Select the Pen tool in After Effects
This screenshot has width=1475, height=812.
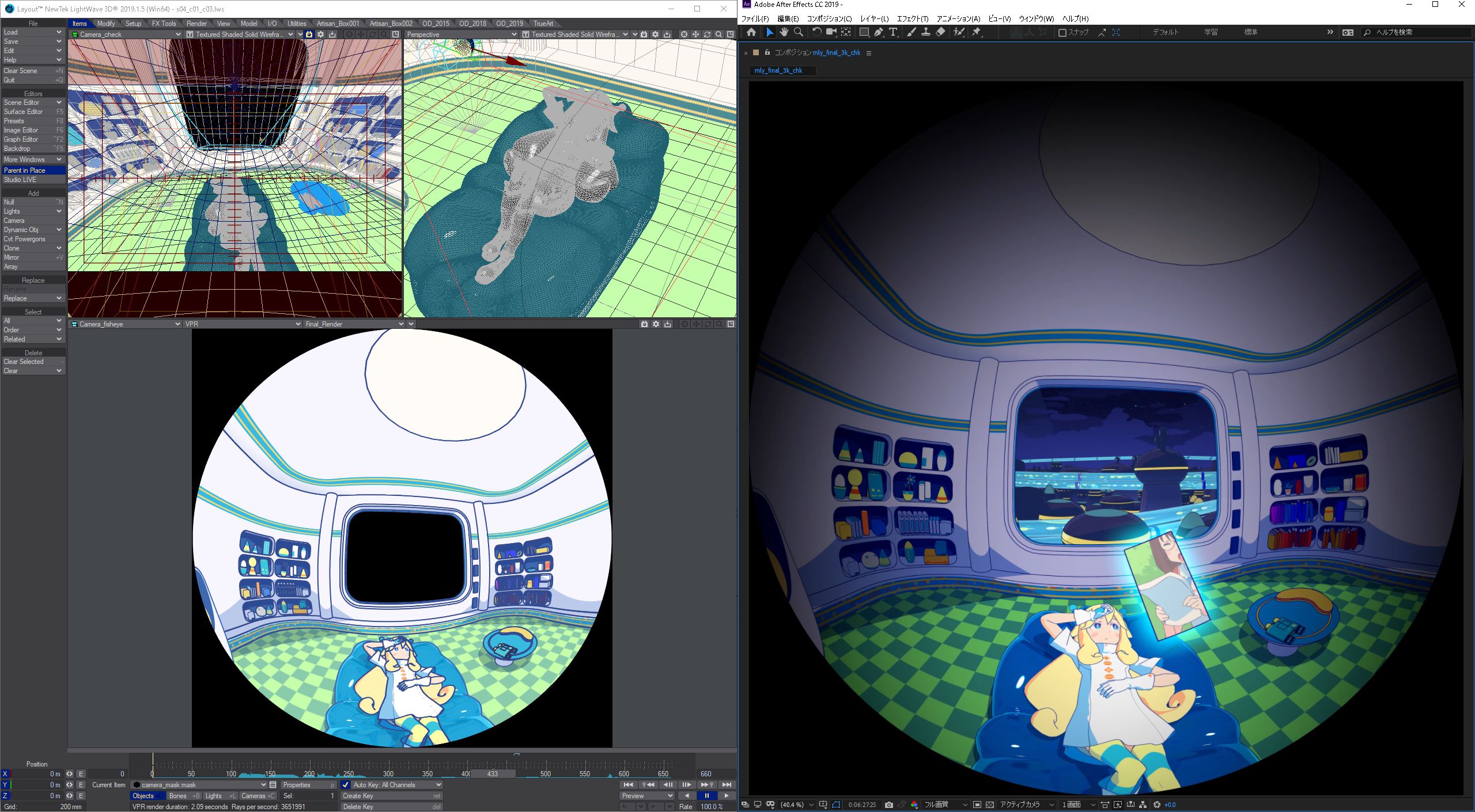[878, 32]
